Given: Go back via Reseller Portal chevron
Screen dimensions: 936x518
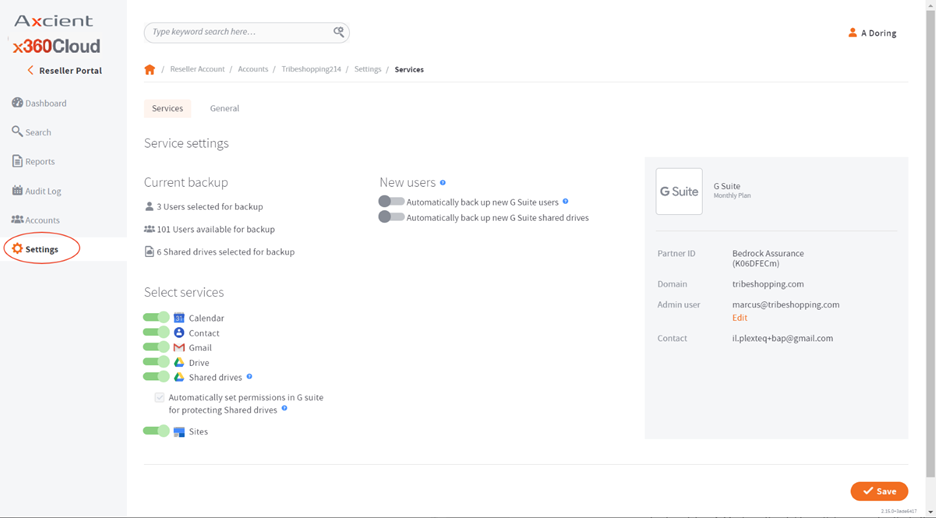Looking at the screenshot, I should point(31,71).
